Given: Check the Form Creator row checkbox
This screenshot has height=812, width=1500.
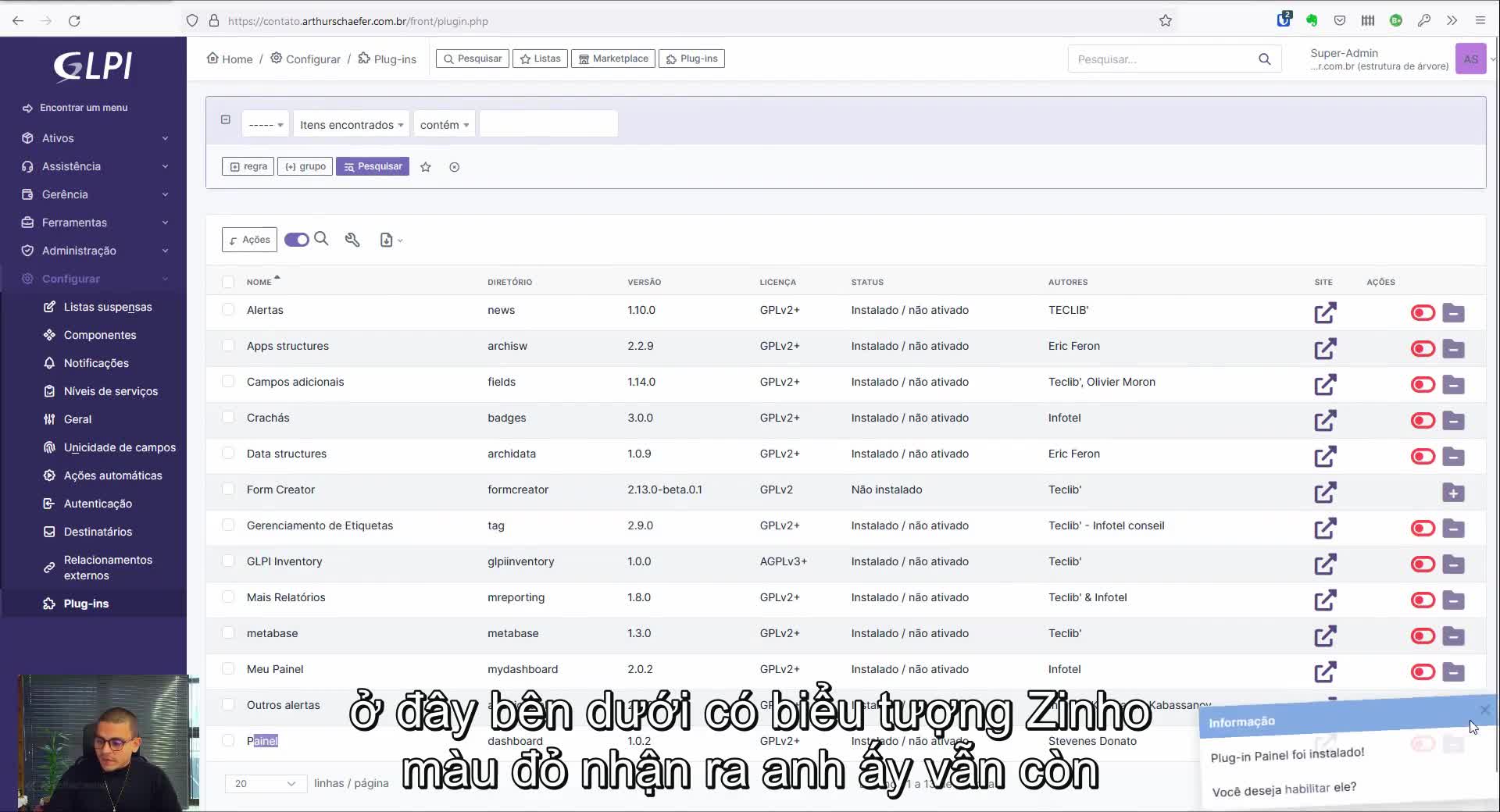Looking at the screenshot, I should tap(228, 489).
